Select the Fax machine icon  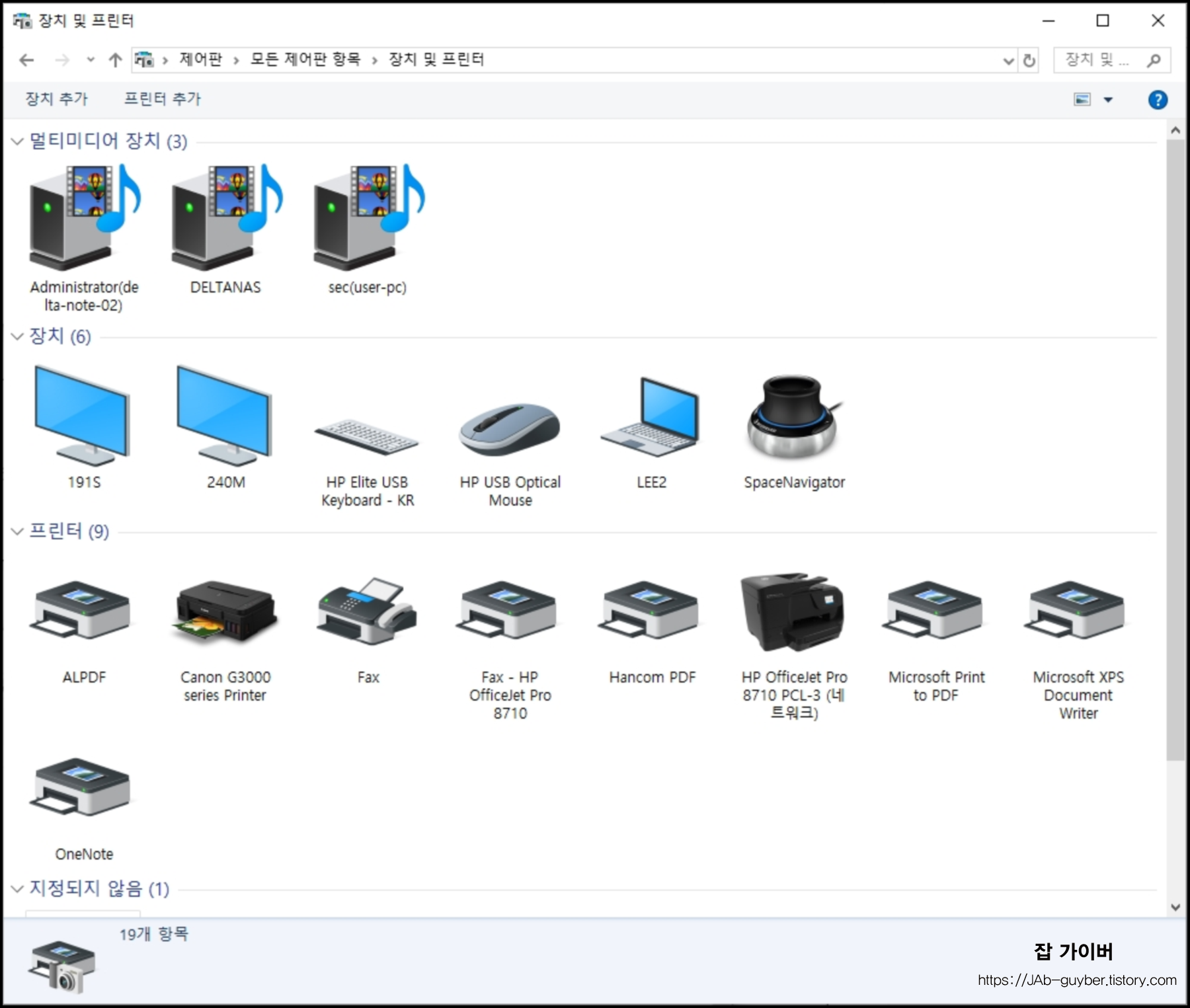click(x=367, y=611)
